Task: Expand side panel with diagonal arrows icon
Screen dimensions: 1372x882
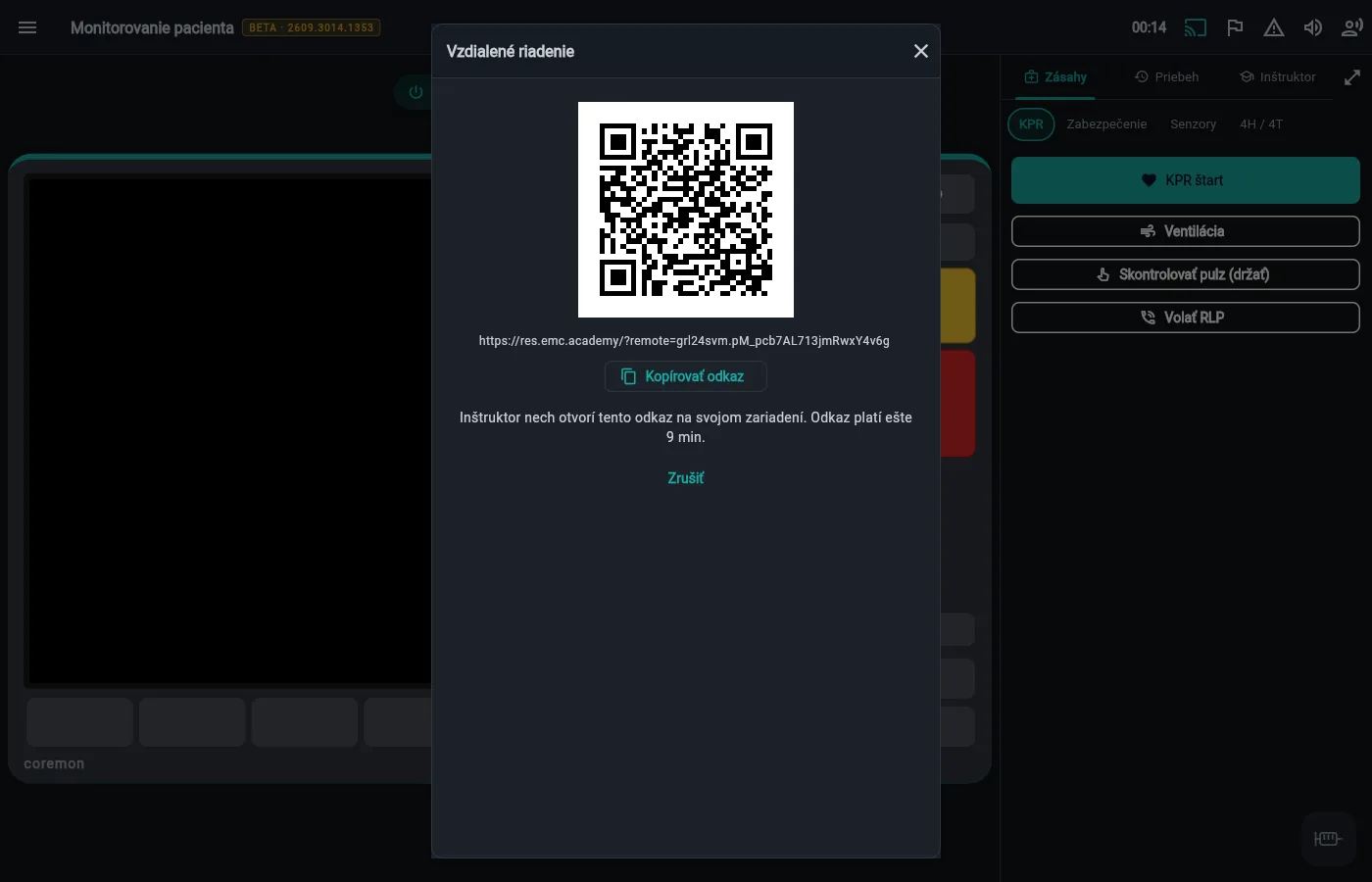Action: [x=1352, y=77]
